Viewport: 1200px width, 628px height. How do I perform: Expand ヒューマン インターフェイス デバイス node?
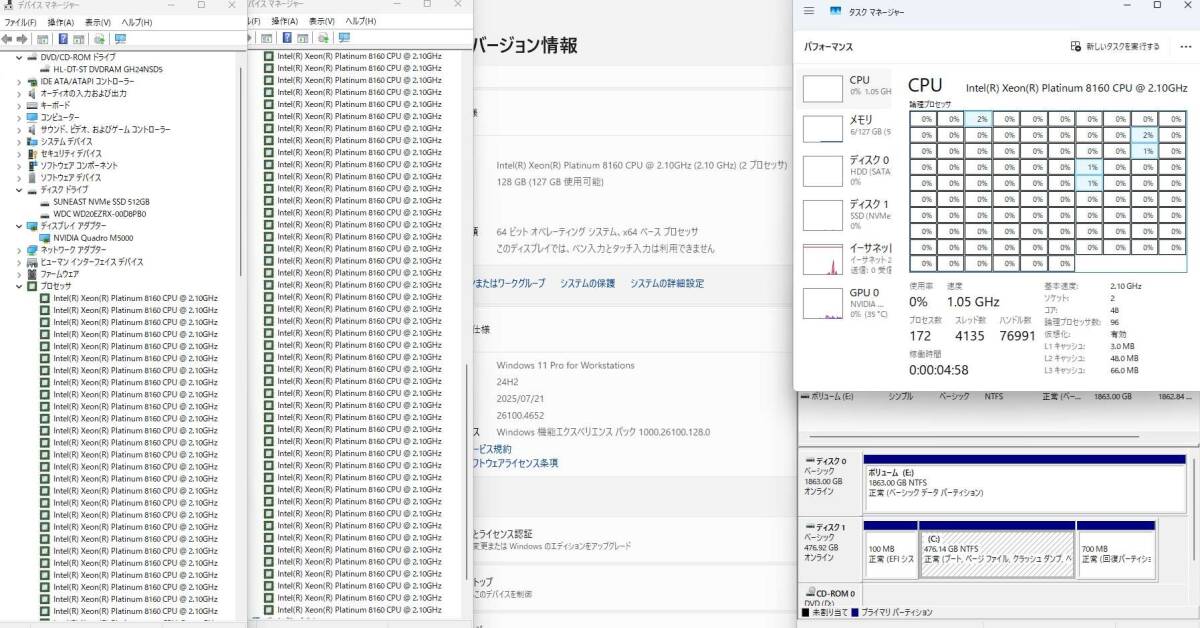[19, 262]
